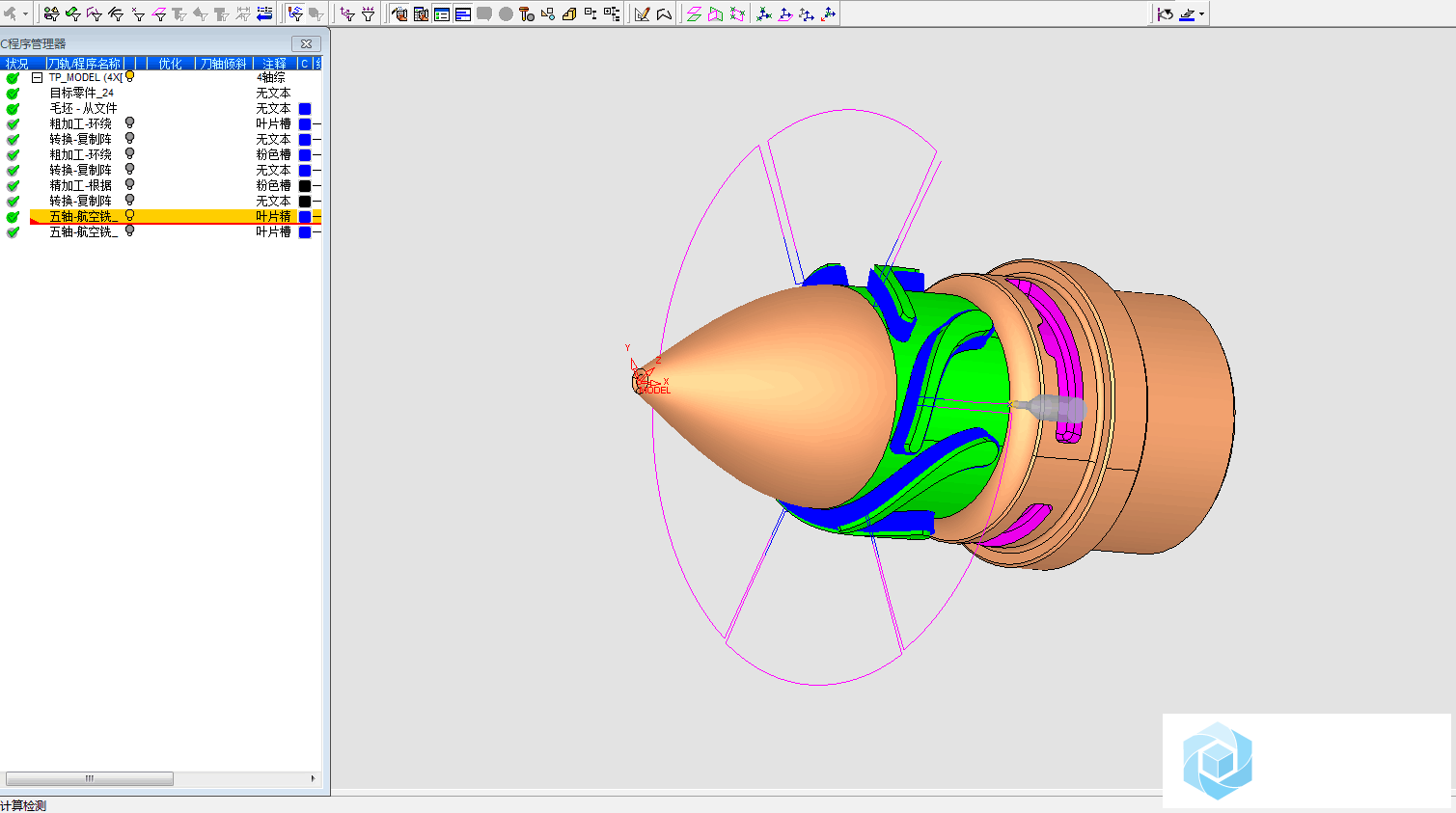Click the horizontal scrollbar right arrow

point(313,778)
